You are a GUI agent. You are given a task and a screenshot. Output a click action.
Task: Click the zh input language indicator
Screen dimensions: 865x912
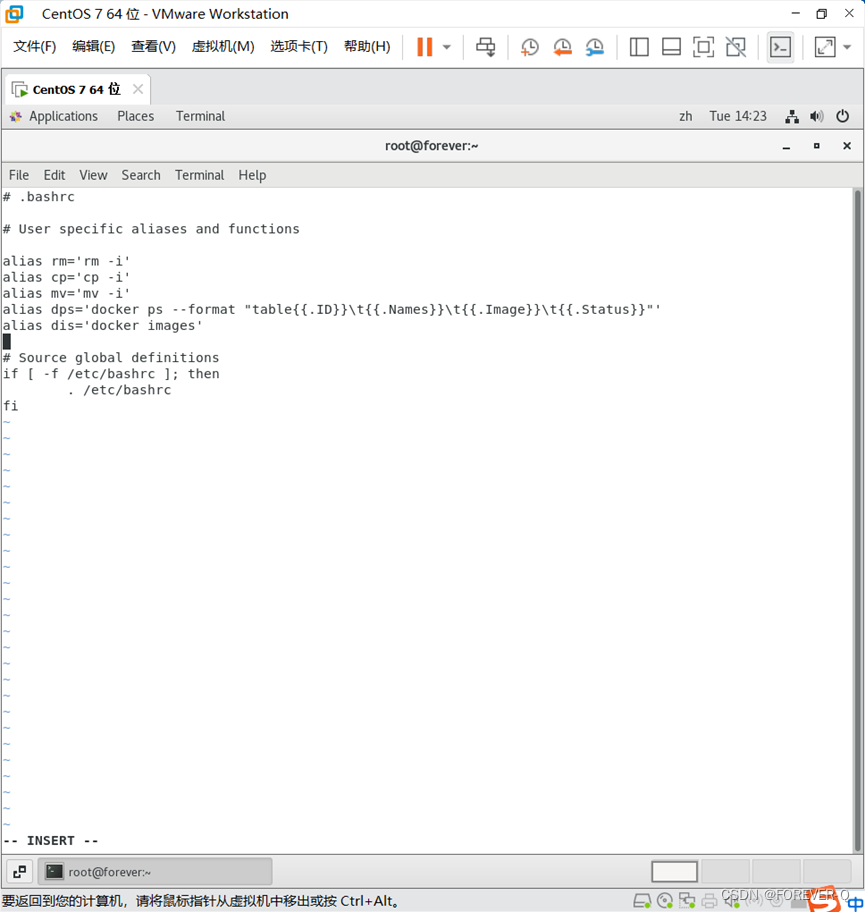coord(686,116)
